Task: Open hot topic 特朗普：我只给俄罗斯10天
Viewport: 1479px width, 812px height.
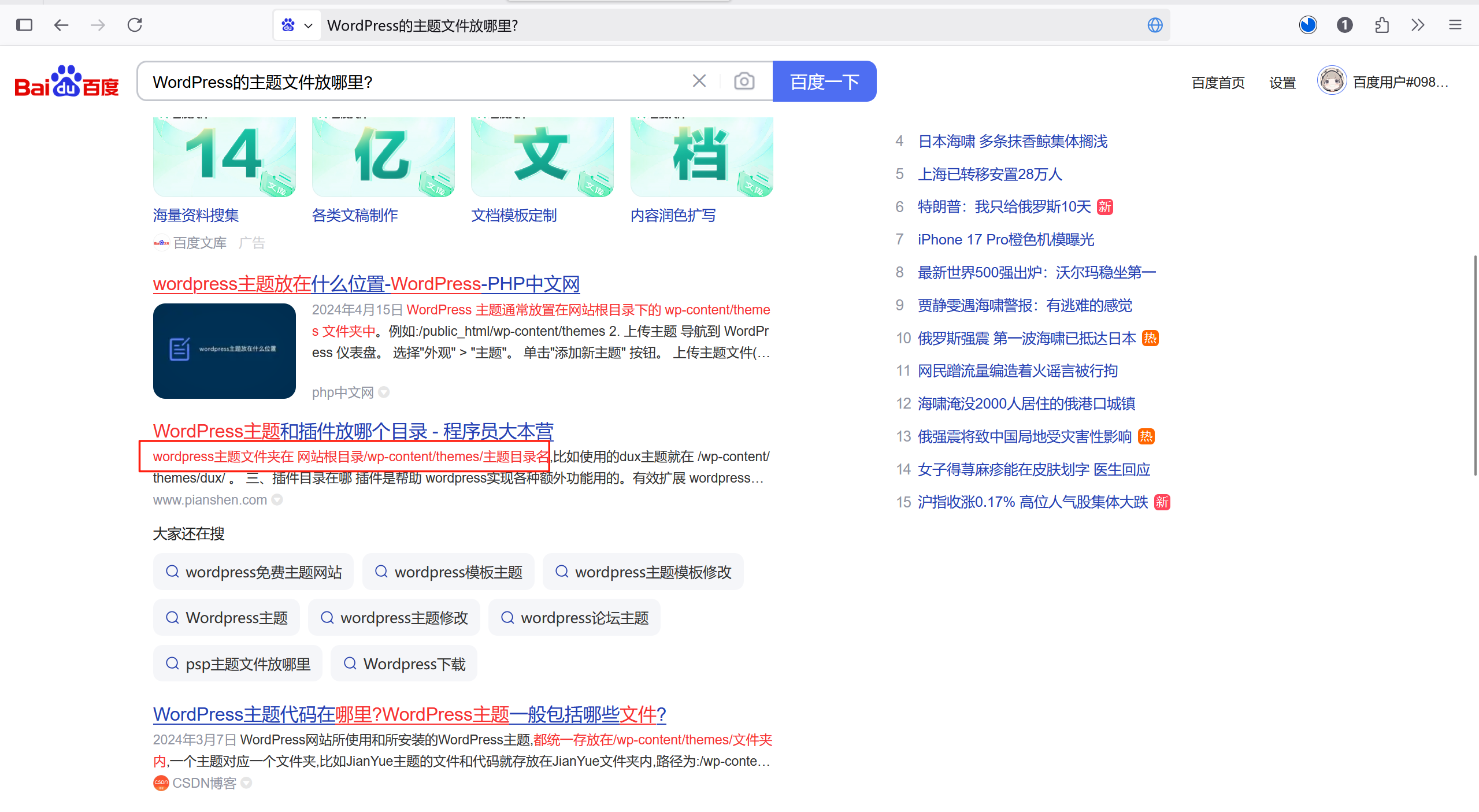Action: pyautogui.click(x=1004, y=207)
